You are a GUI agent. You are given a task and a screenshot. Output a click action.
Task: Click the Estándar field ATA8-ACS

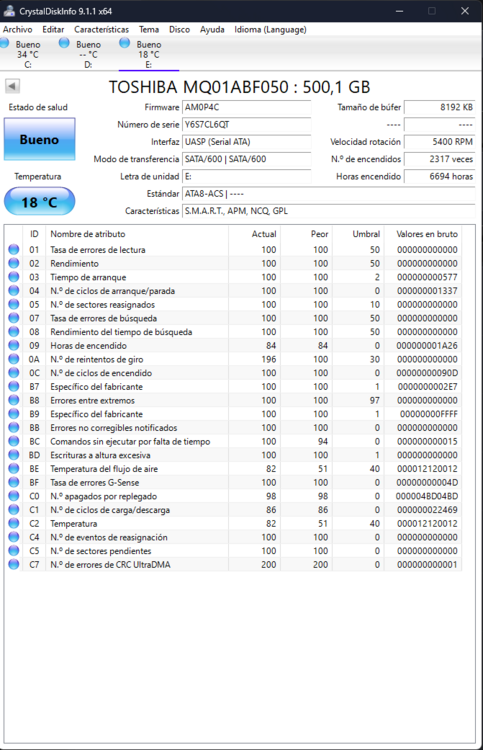[x=329, y=194]
